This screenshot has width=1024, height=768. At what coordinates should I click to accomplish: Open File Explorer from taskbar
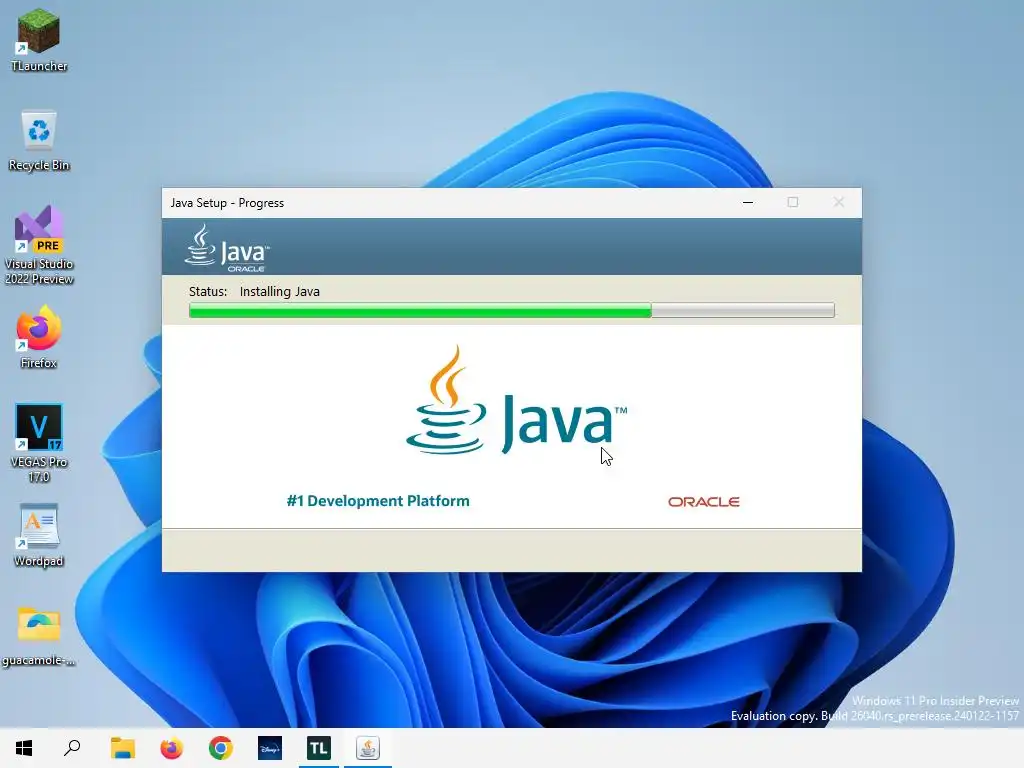[122, 748]
